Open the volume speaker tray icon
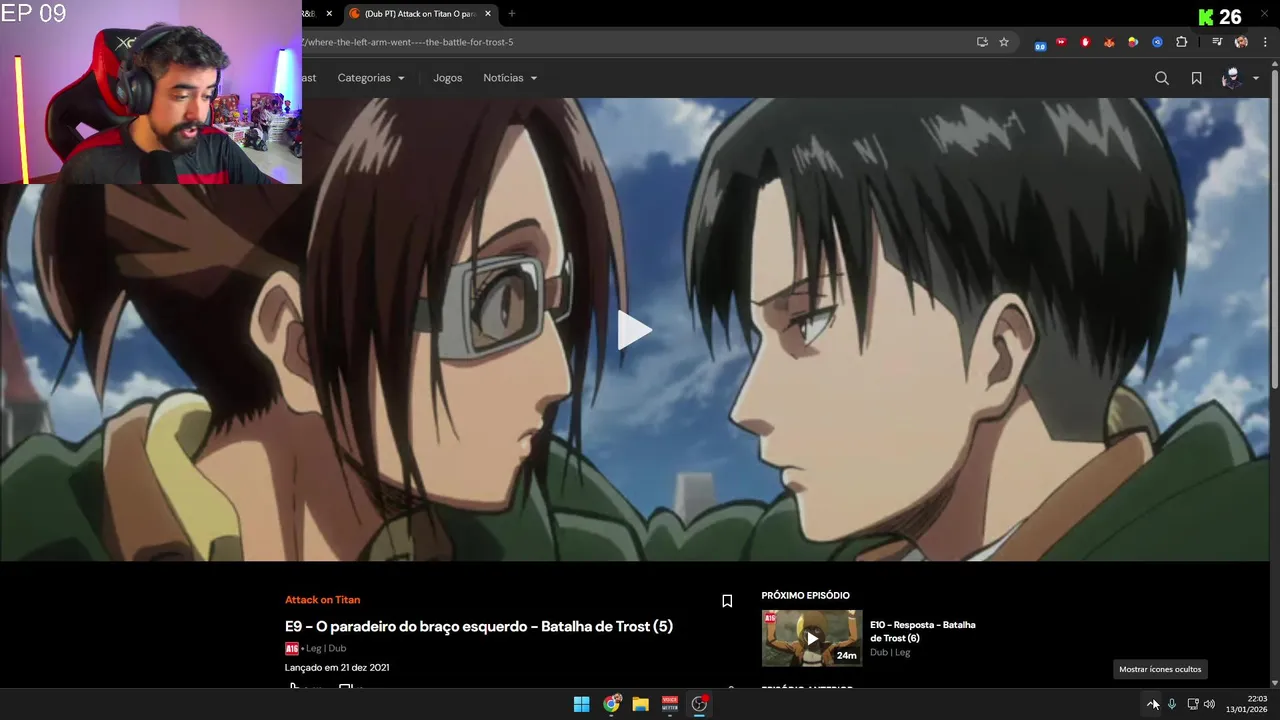Screen dimensions: 1280x720 click(1209, 704)
